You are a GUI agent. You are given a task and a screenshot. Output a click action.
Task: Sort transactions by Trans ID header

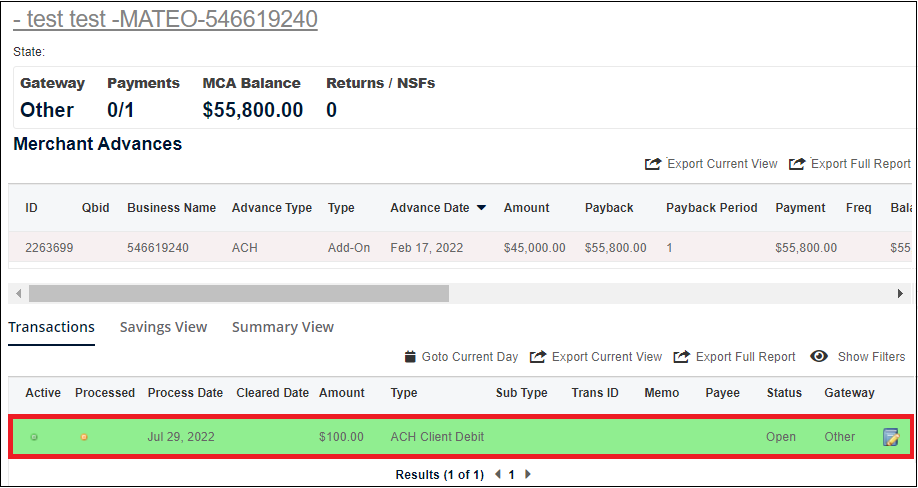(x=595, y=393)
